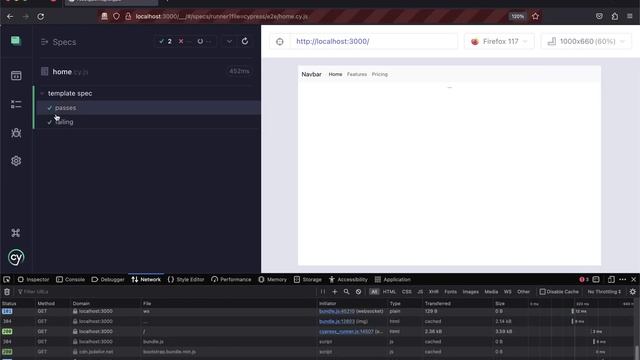The height and width of the screenshot is (360, 640).
Task: Open the Application tab in devtools
Action: pos(393,280)
